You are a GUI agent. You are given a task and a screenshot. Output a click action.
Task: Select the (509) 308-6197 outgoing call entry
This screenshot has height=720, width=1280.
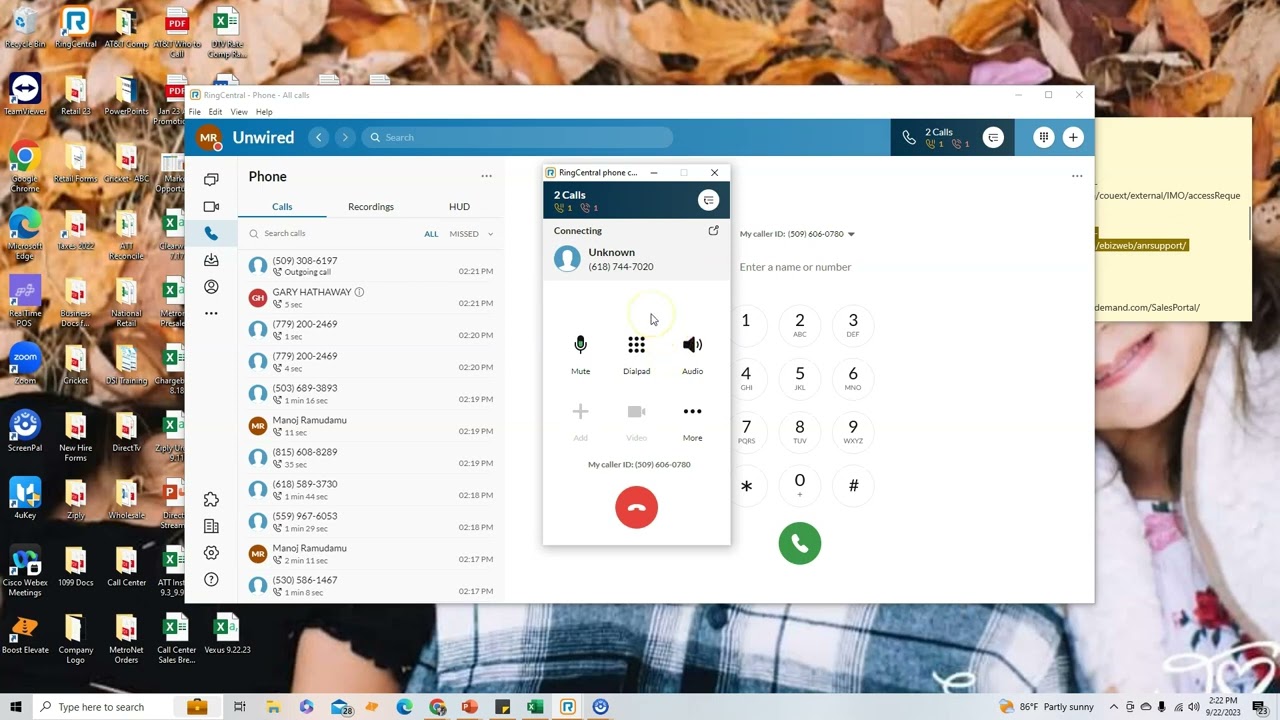370,266
